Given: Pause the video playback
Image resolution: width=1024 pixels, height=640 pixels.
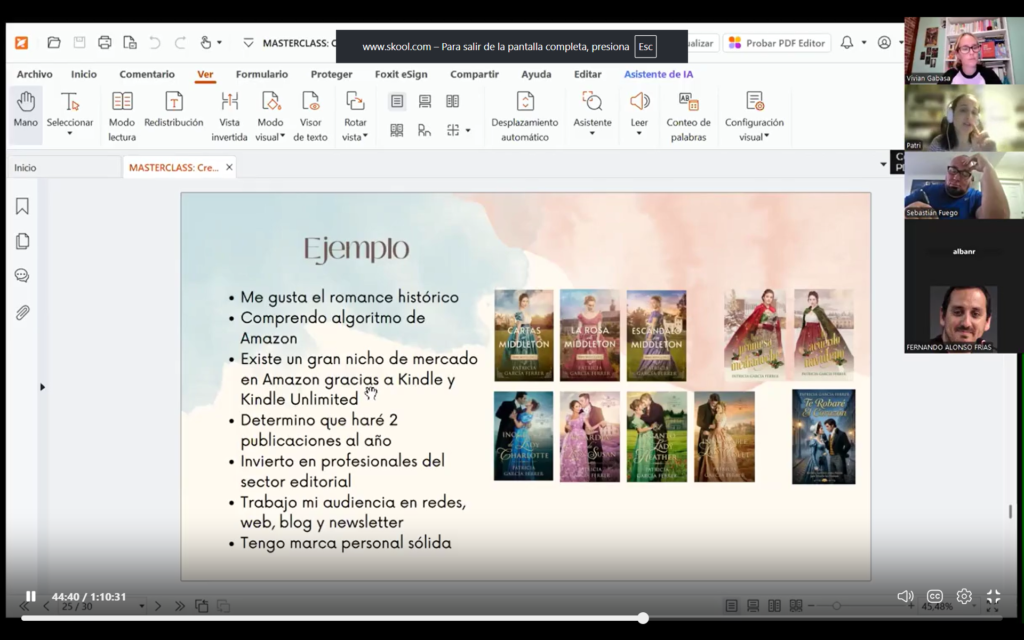Looking at the screenshot, I should tap(31, 596).
